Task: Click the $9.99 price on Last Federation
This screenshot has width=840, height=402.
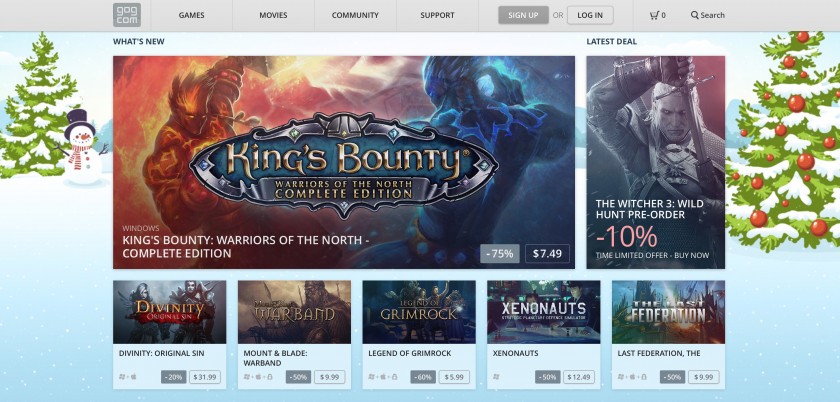Action: coord(703,377)
